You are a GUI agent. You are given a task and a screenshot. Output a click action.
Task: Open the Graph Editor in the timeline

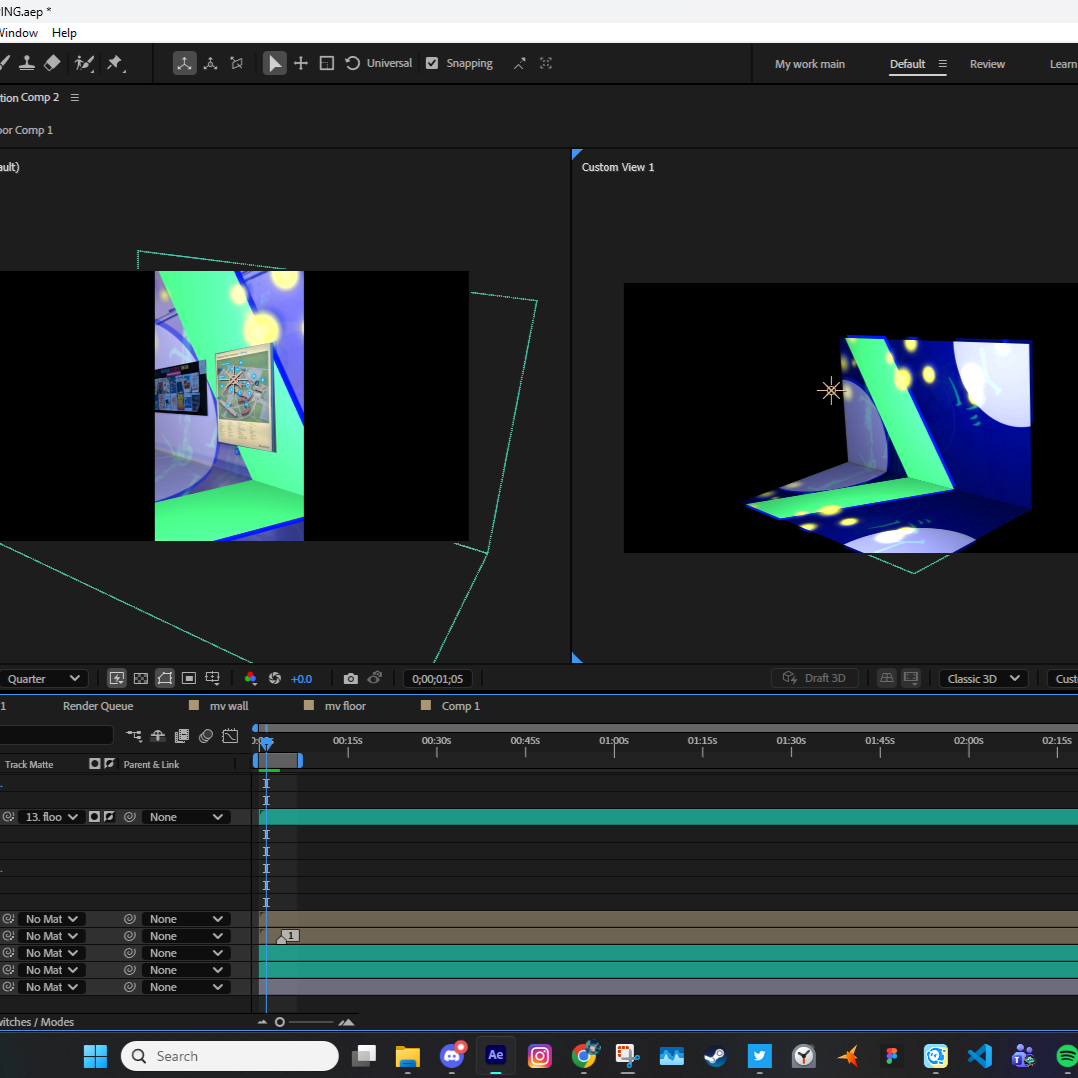click(230, 735)
